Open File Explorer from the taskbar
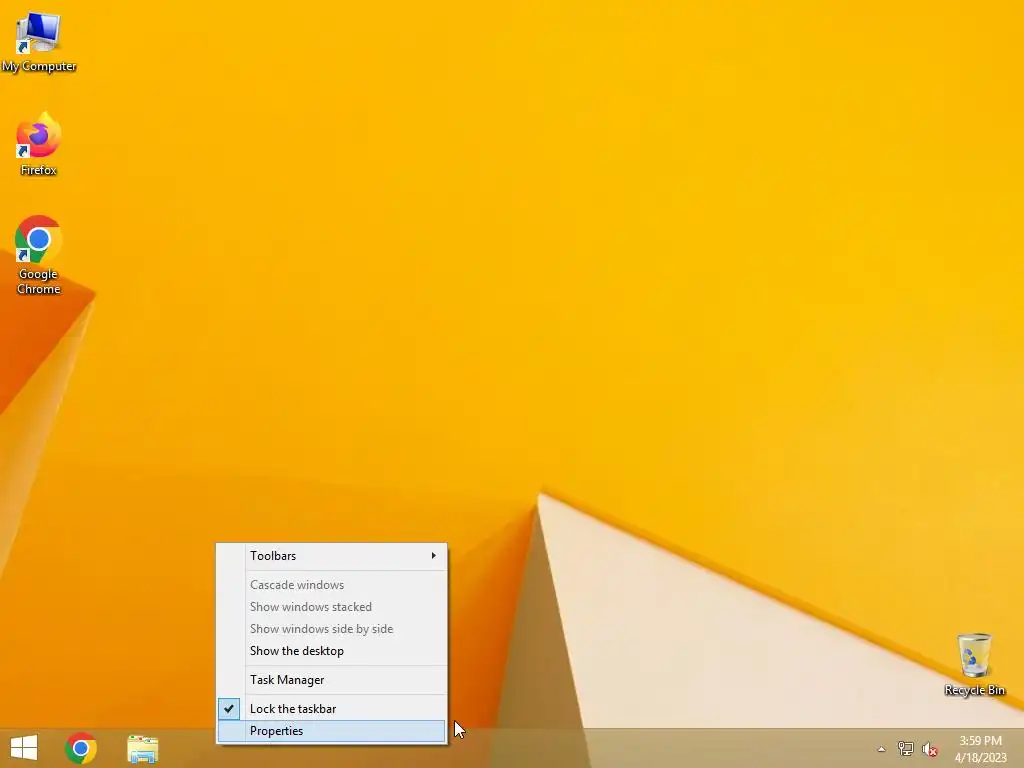Viewport: 1024px width, 768px height. pyautogui.click(x=142, y=749)
